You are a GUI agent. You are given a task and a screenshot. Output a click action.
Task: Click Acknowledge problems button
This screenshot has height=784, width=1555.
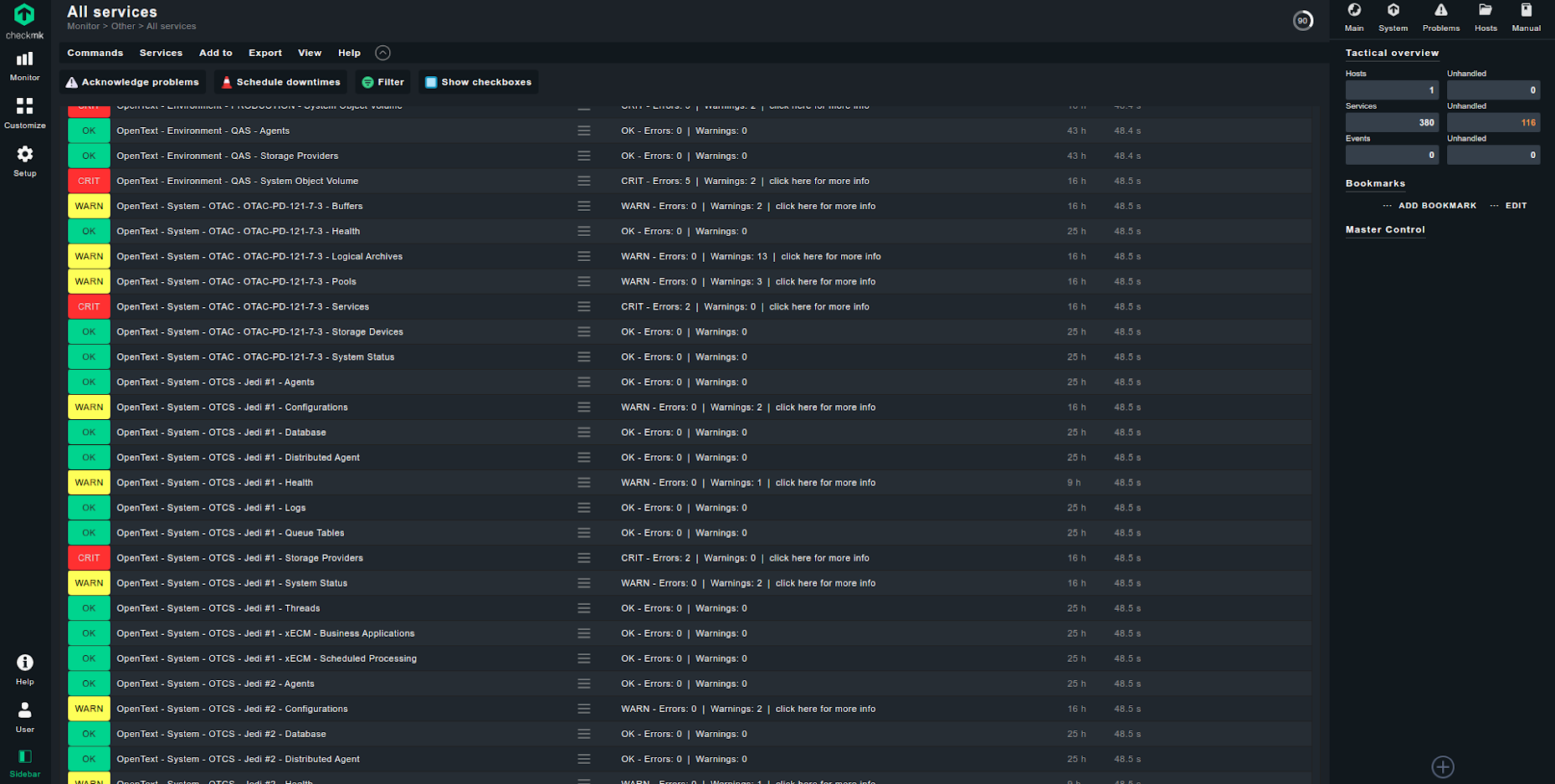coord(132,82)
